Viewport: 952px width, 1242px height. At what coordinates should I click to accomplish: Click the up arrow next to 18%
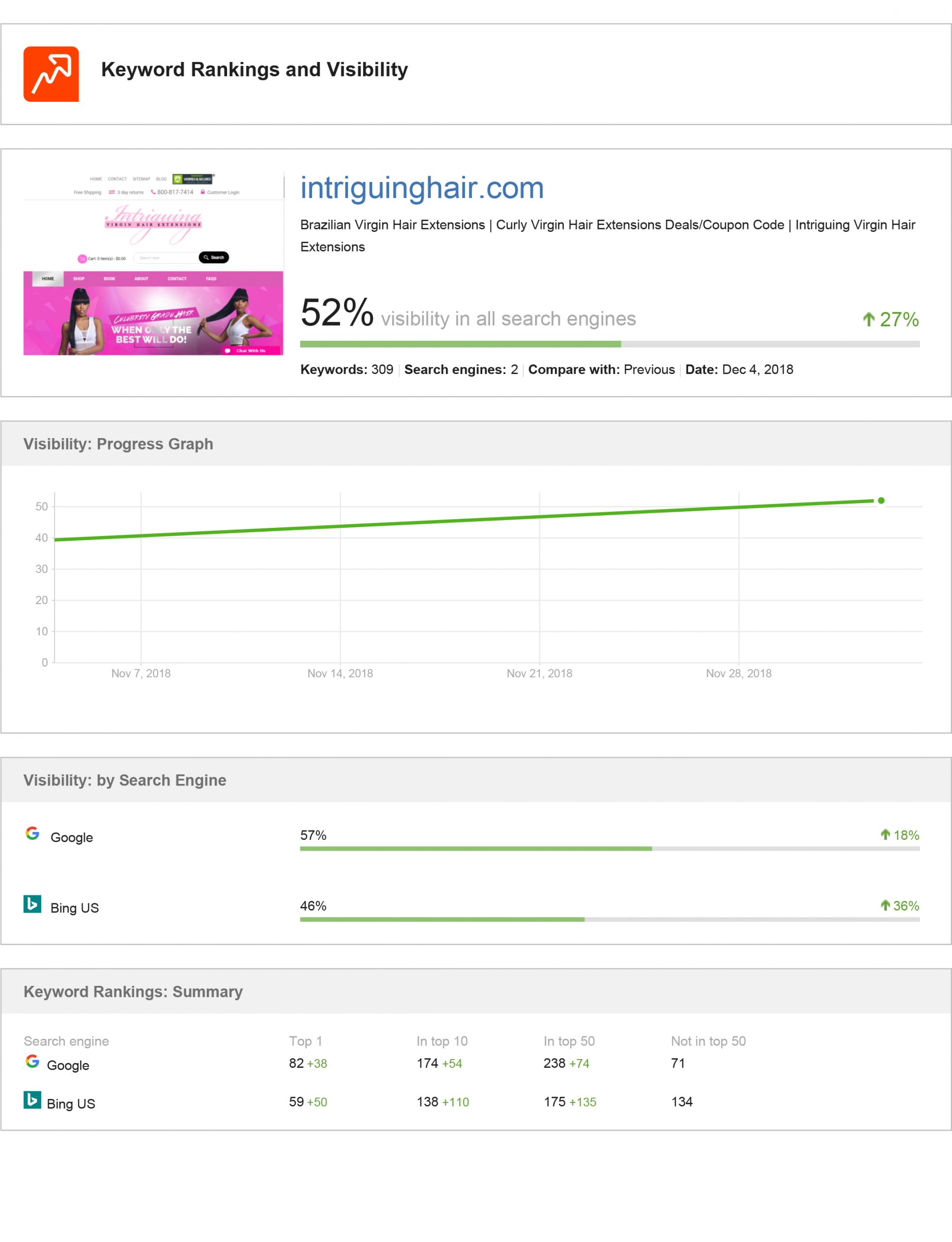[x=885, y=834]
